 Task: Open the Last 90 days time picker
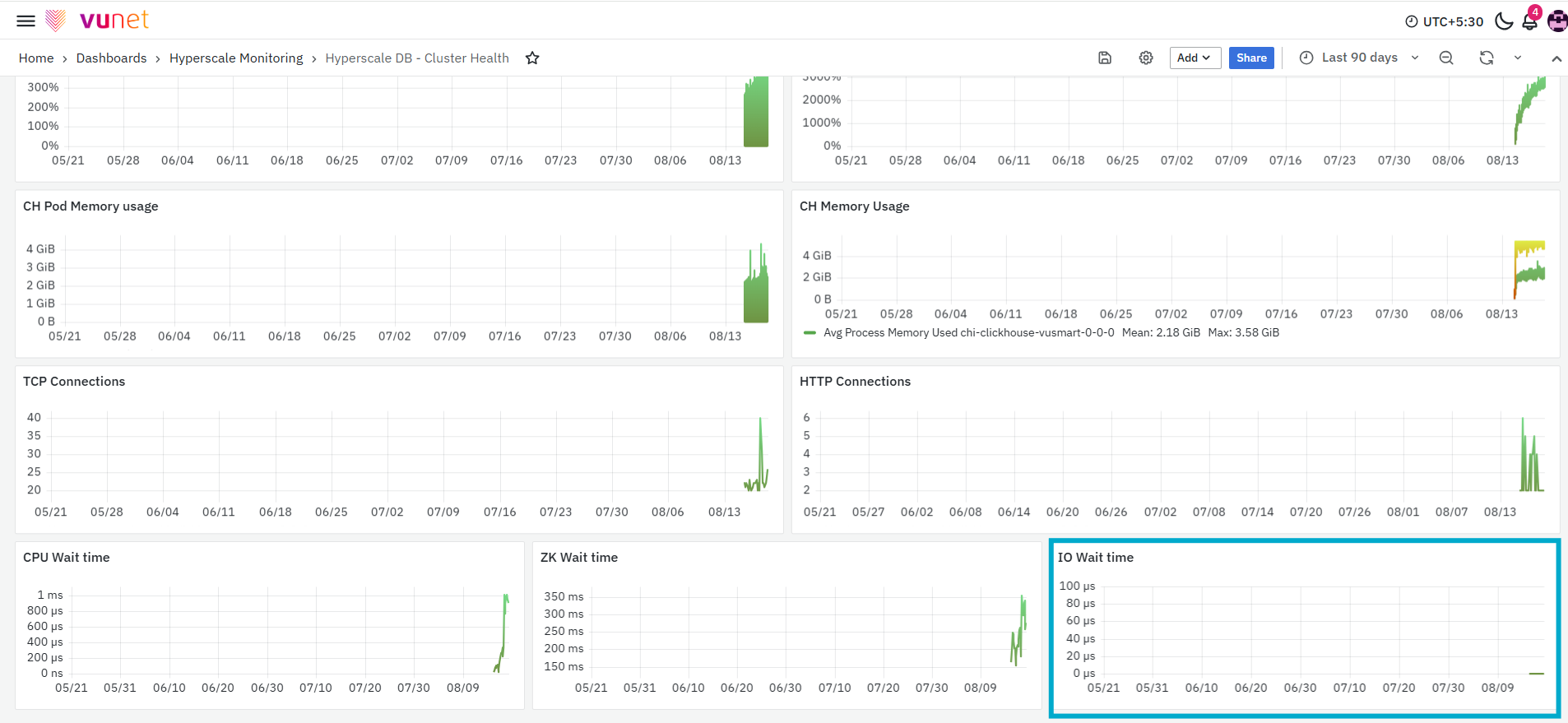click(1359, 58)
